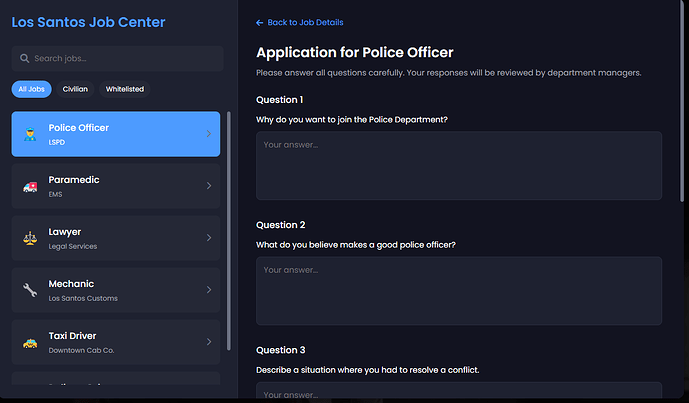Viewport: 689px width, 403px height.
Task: Click the Paramedic ambulance icon
Action: click(x=30, y=187)
